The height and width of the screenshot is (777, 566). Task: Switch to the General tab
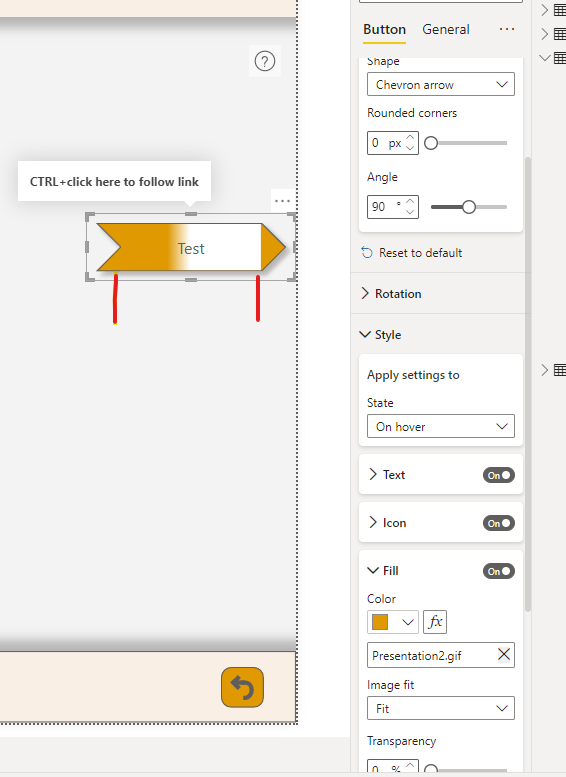click(446, 30)
